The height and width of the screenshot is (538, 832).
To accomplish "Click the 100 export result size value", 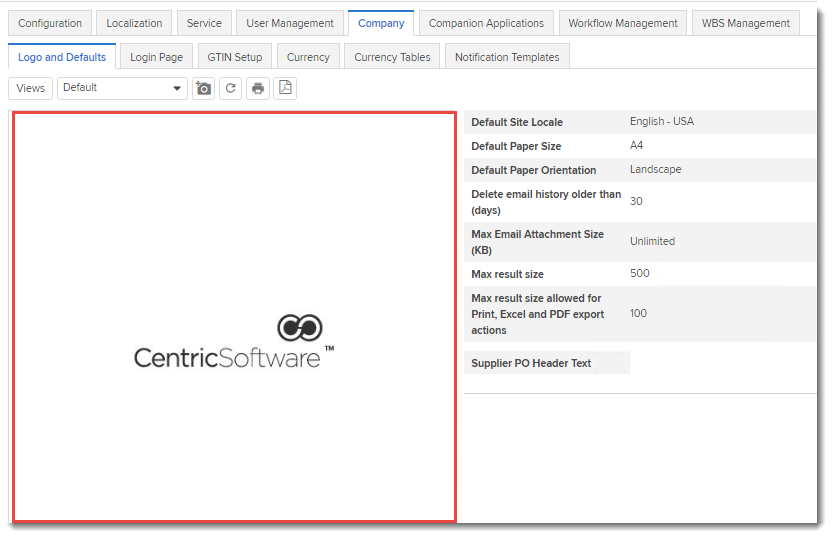I will click(x=638, y=313).
